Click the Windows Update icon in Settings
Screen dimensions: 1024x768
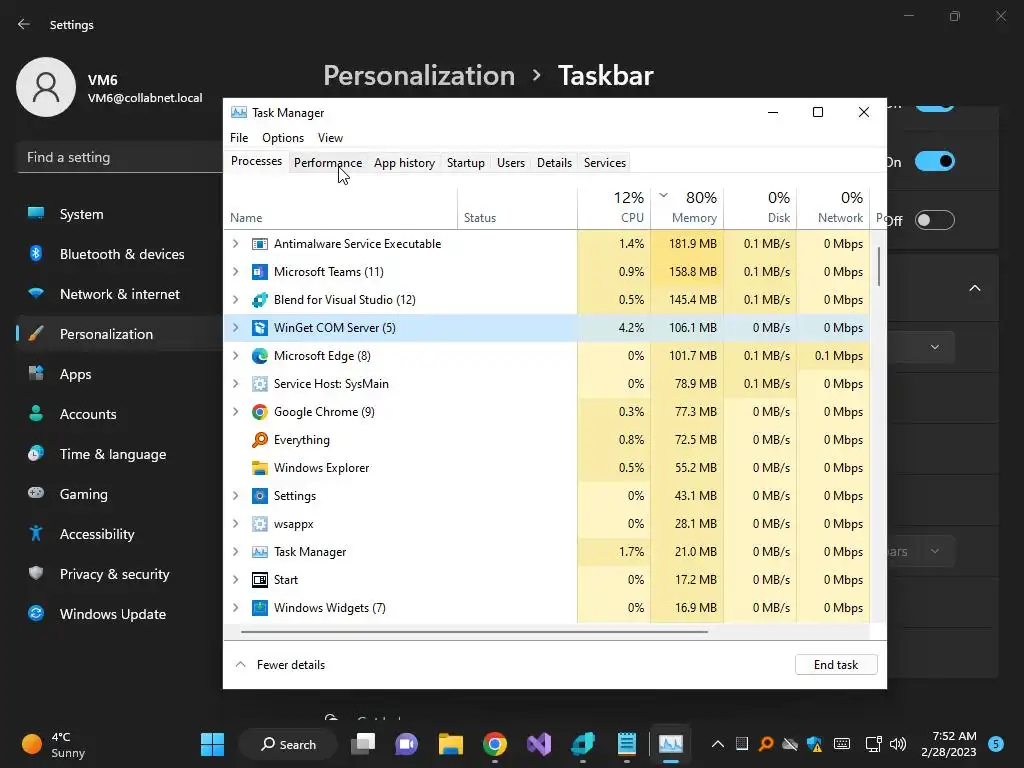36,614
